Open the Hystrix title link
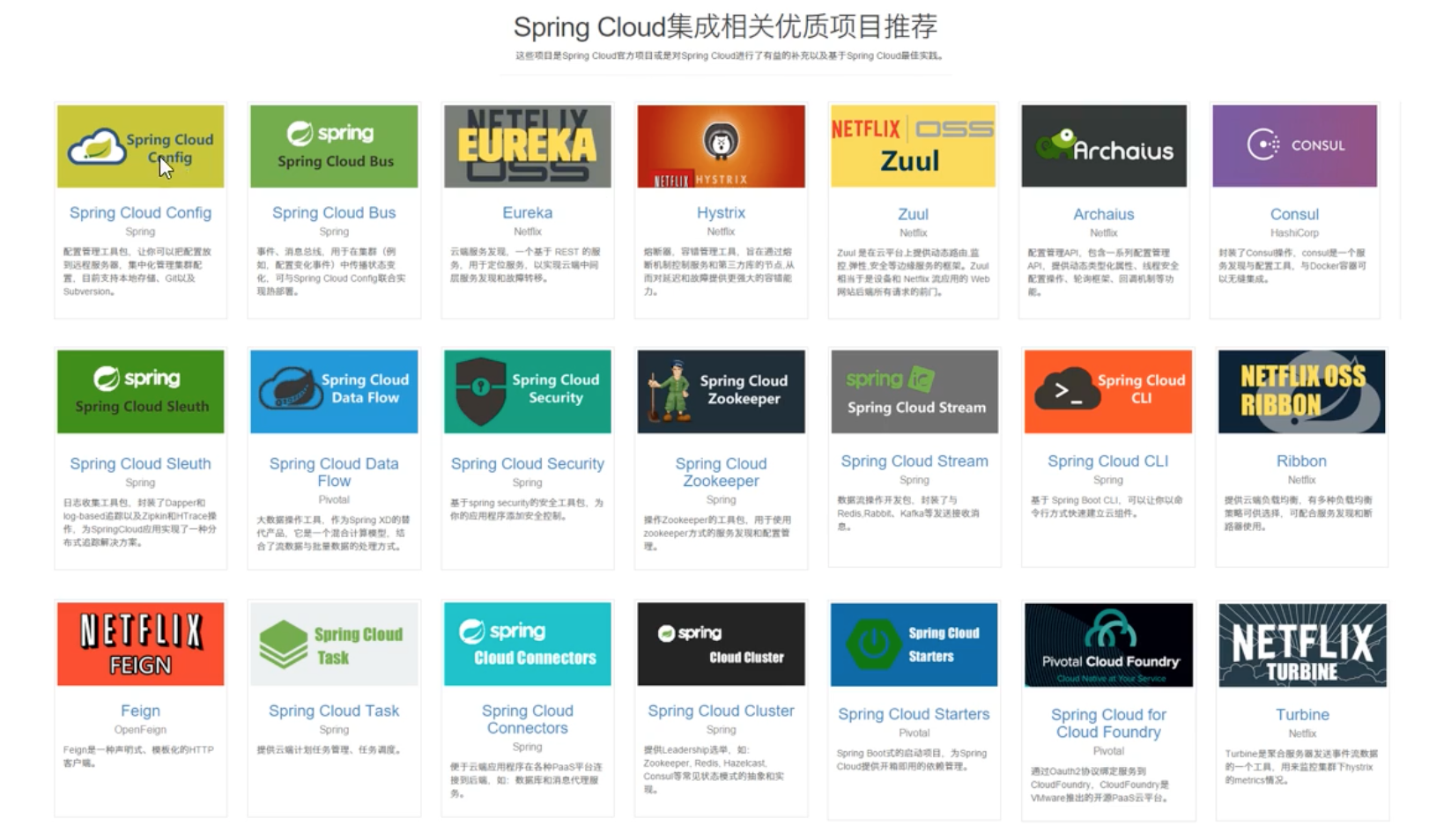The width and height of the screenshot is (1429, 840). tap(721, 213)
